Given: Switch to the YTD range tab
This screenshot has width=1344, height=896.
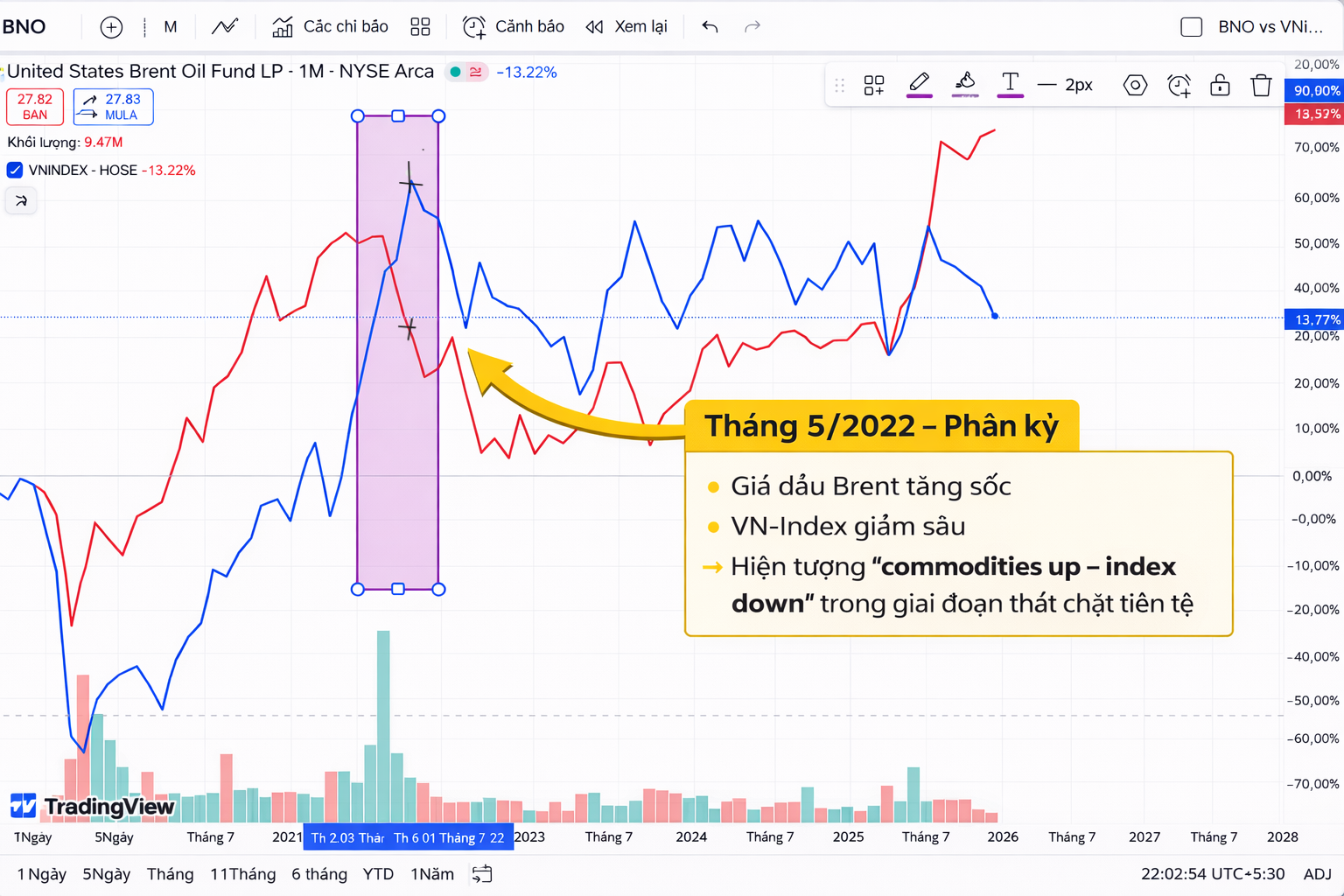Looking at the screenshot, I should 378,873.
